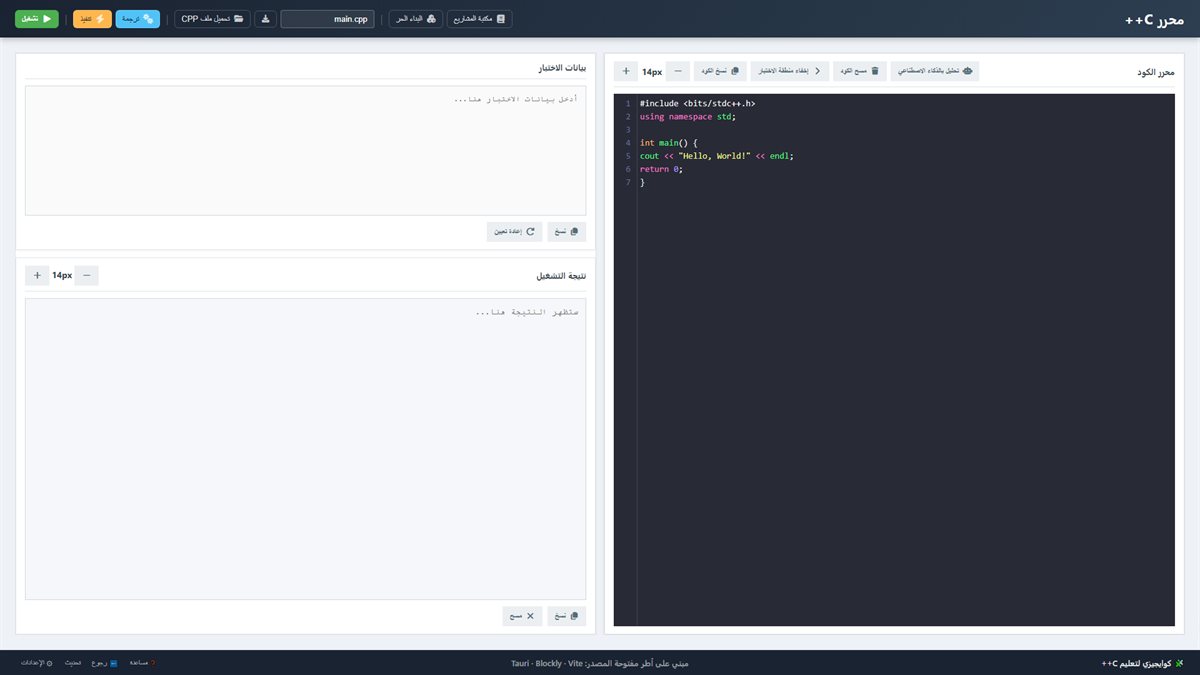This screenshot has width=1200, height=675.
Task: Click رجوع back in the footer
Action: coord(105,663)
